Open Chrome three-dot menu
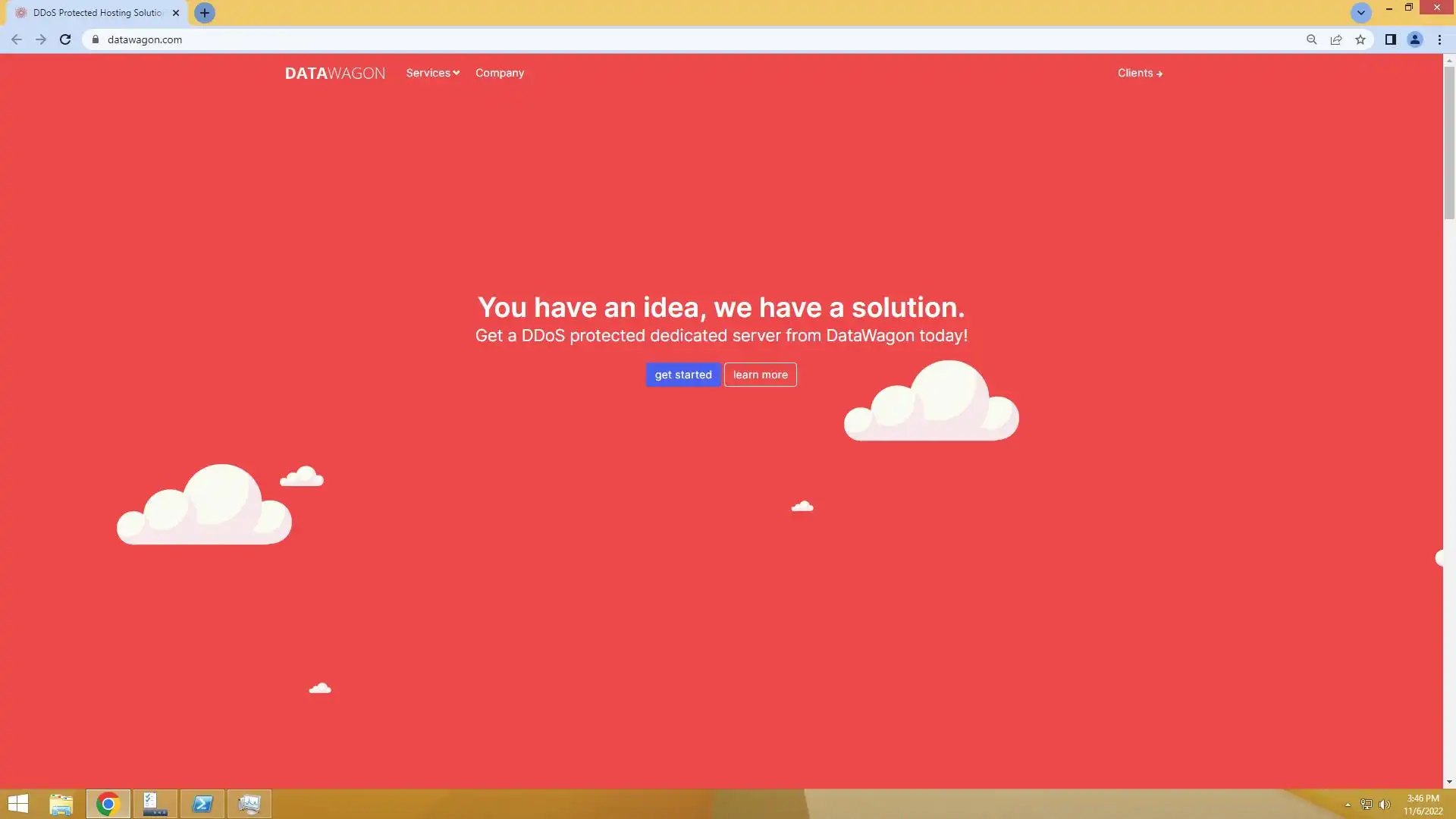Image resolution: width=1456 pixels, height=819 pixels. [1439, 39]
